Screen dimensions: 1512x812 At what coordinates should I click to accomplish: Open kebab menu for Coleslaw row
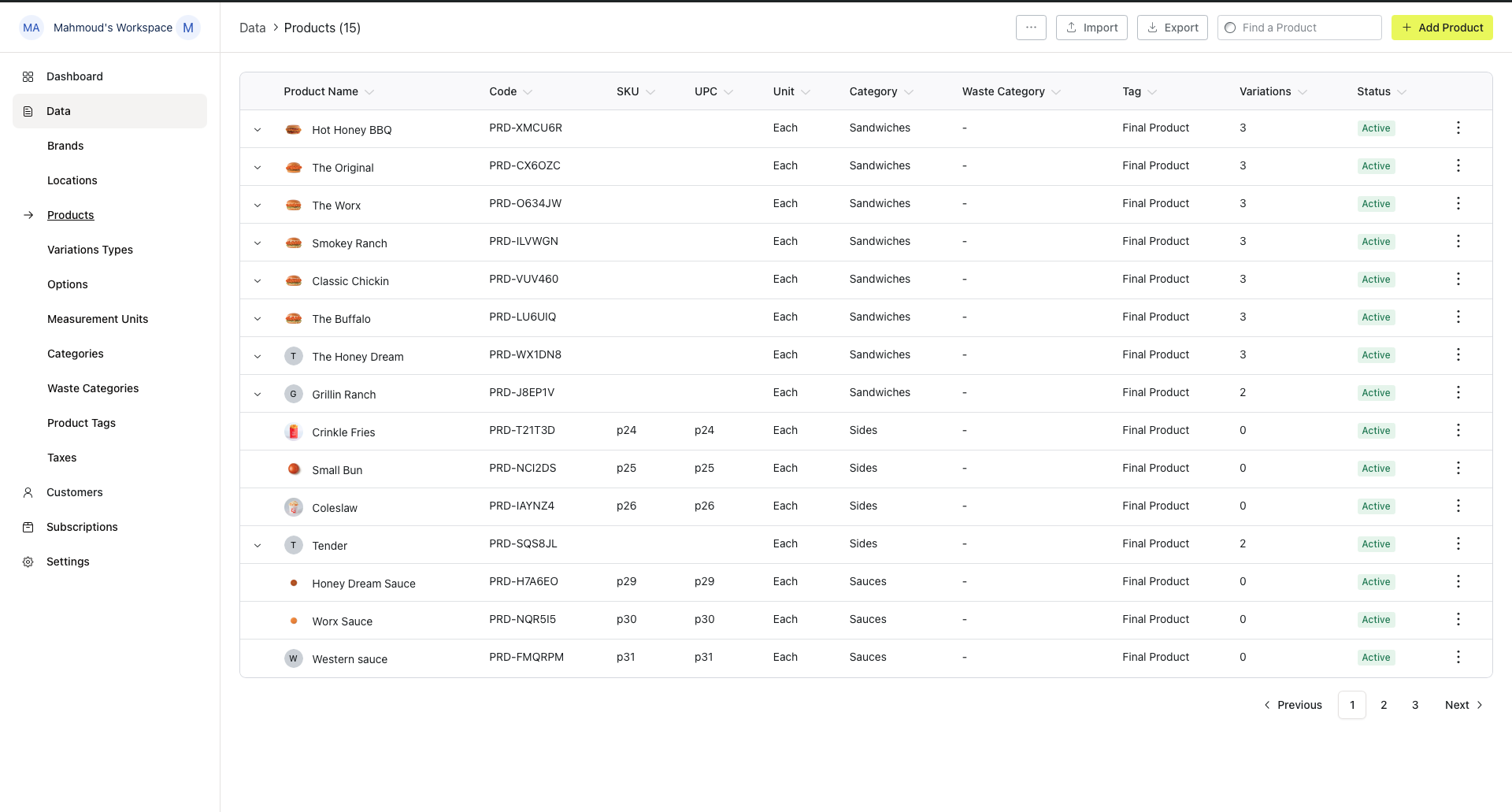(1458, 506)
